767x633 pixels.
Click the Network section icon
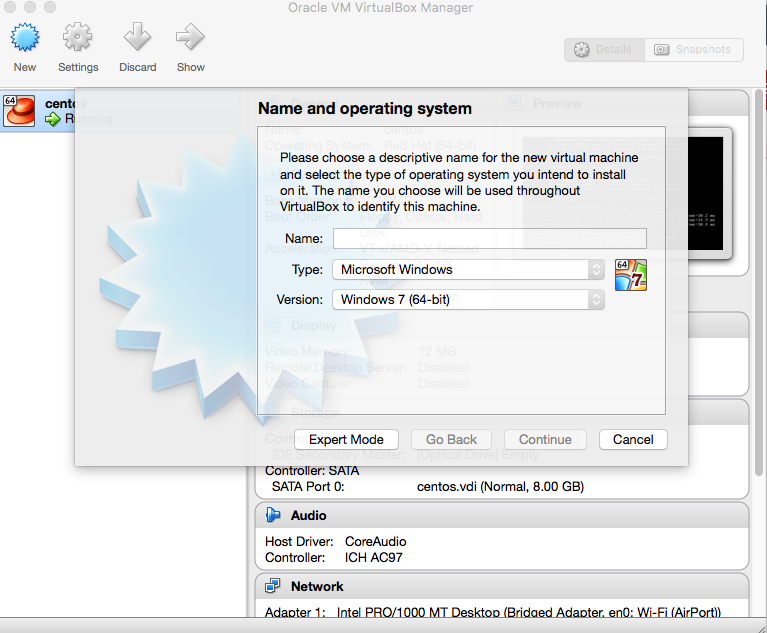[272, 586]
